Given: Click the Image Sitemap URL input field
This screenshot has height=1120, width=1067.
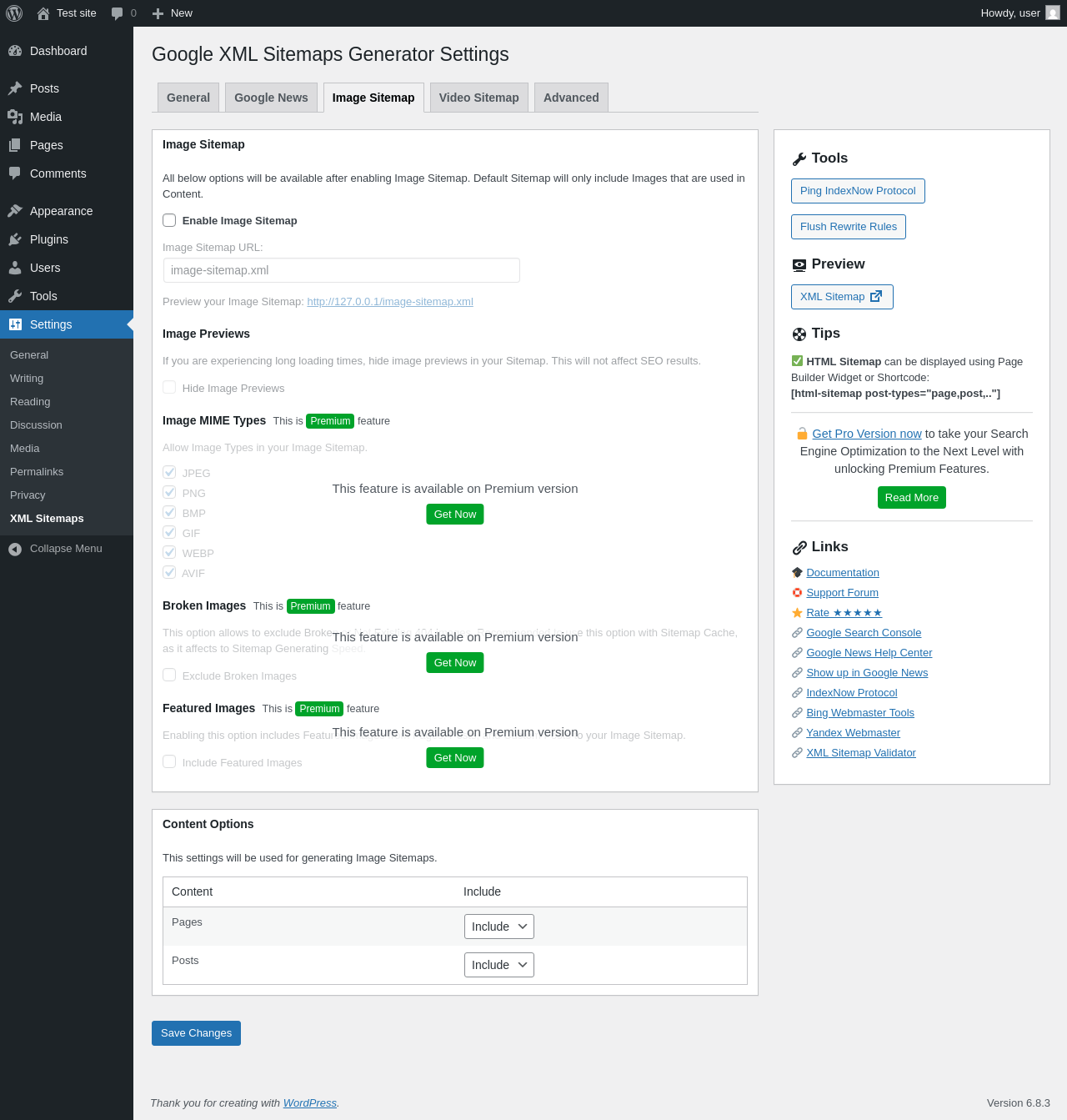Looking at the screenshot, I should (341, 270).
